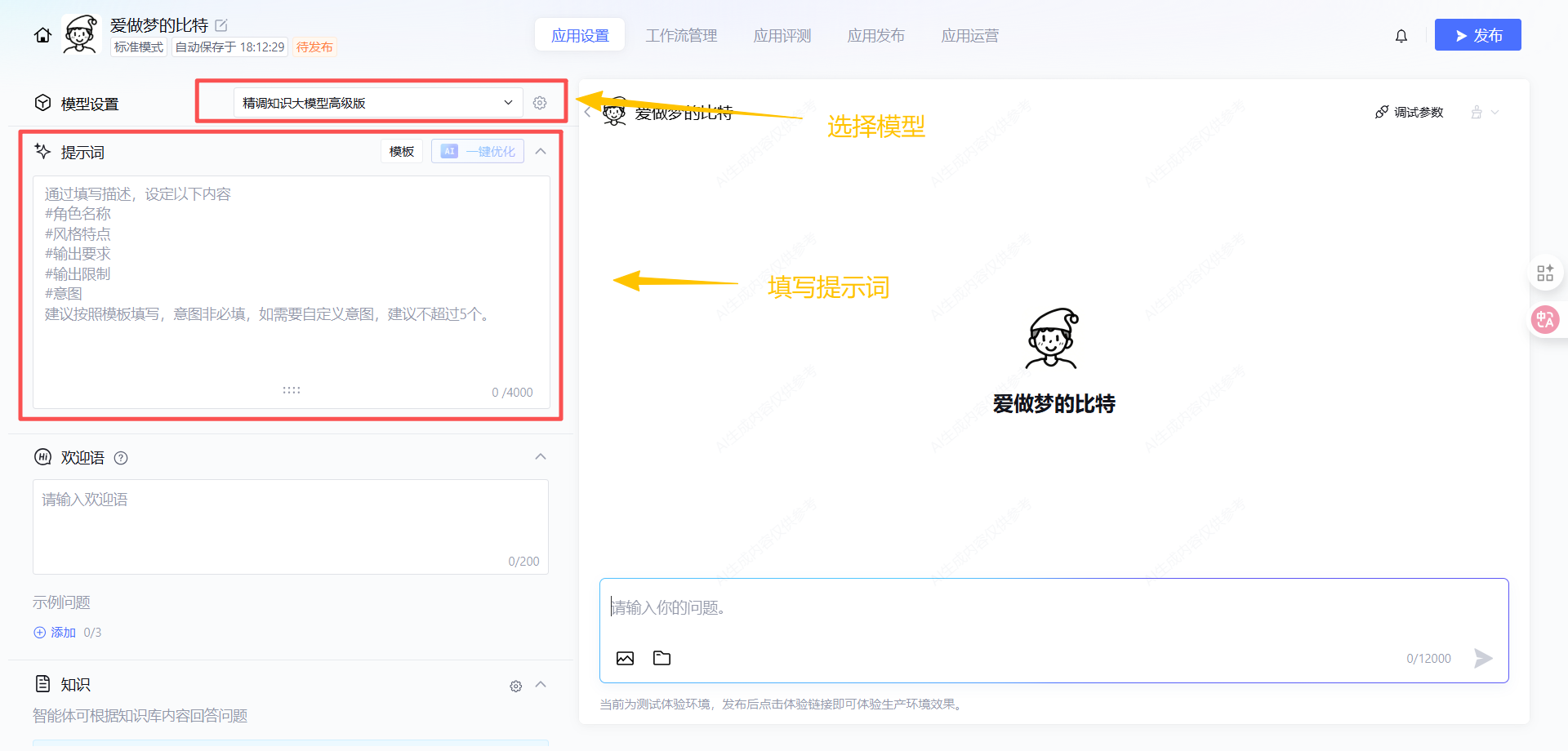Switch to the 工作流管理 tab
This screenshot has width=1568, height=751.
(x=681, y=36)
